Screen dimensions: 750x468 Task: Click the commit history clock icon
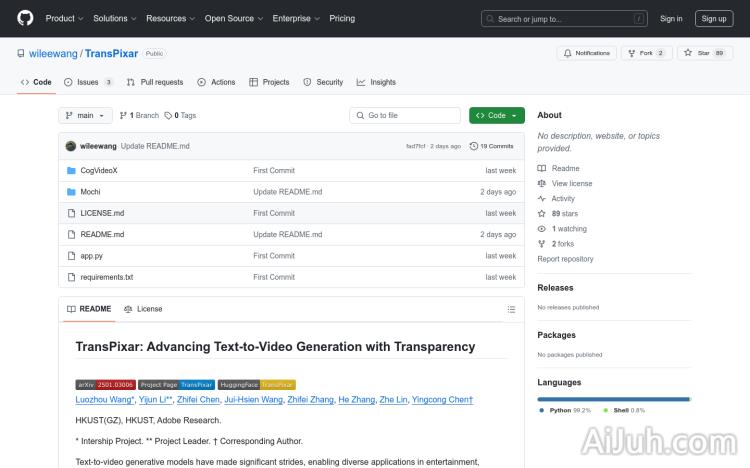pos(473,146)
